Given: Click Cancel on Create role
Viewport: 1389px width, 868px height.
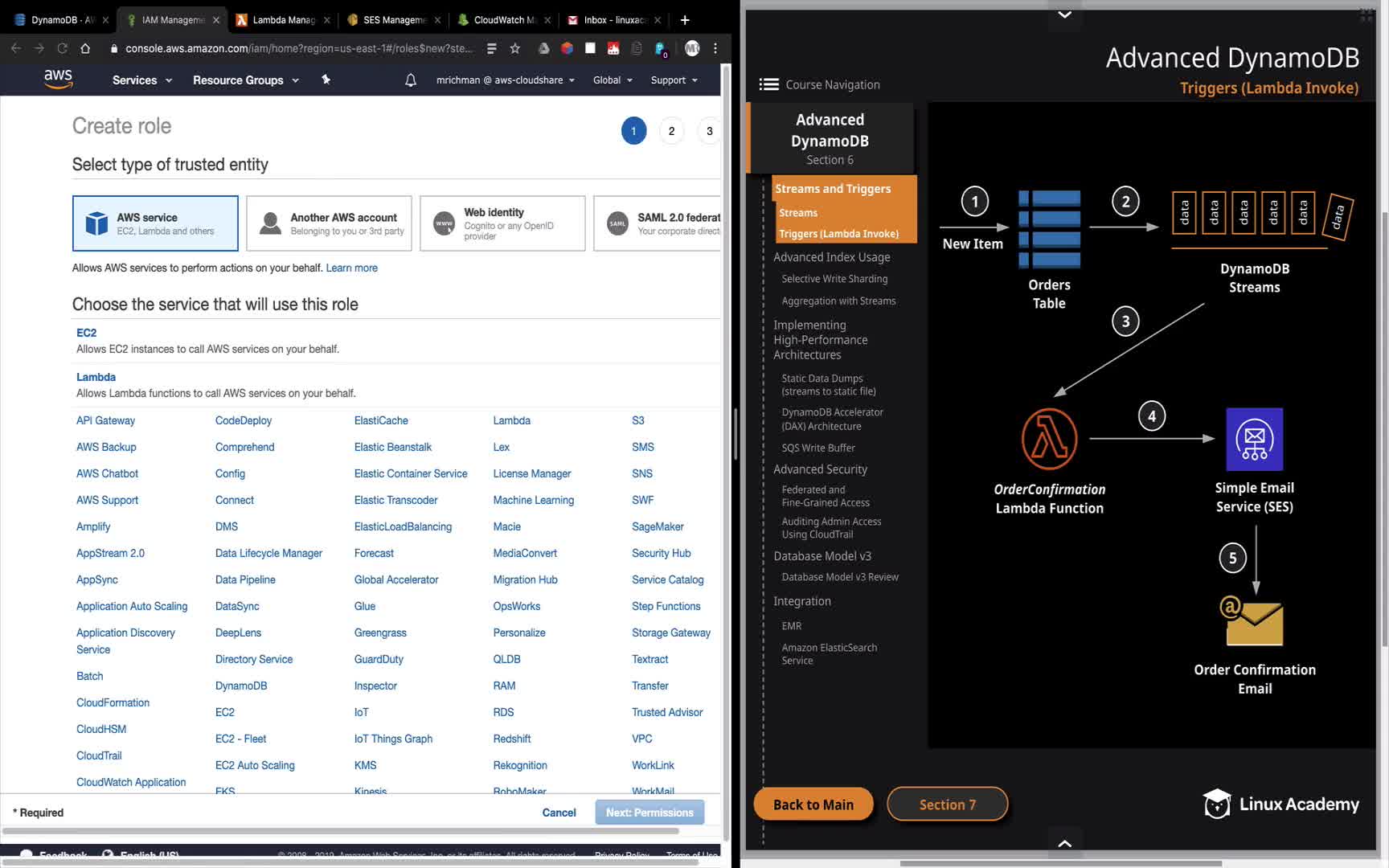Looking at the screenshot, I should 559,813.
